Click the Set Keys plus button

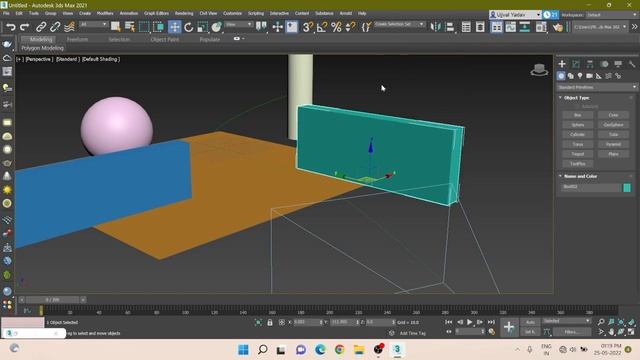pos(509,327)
